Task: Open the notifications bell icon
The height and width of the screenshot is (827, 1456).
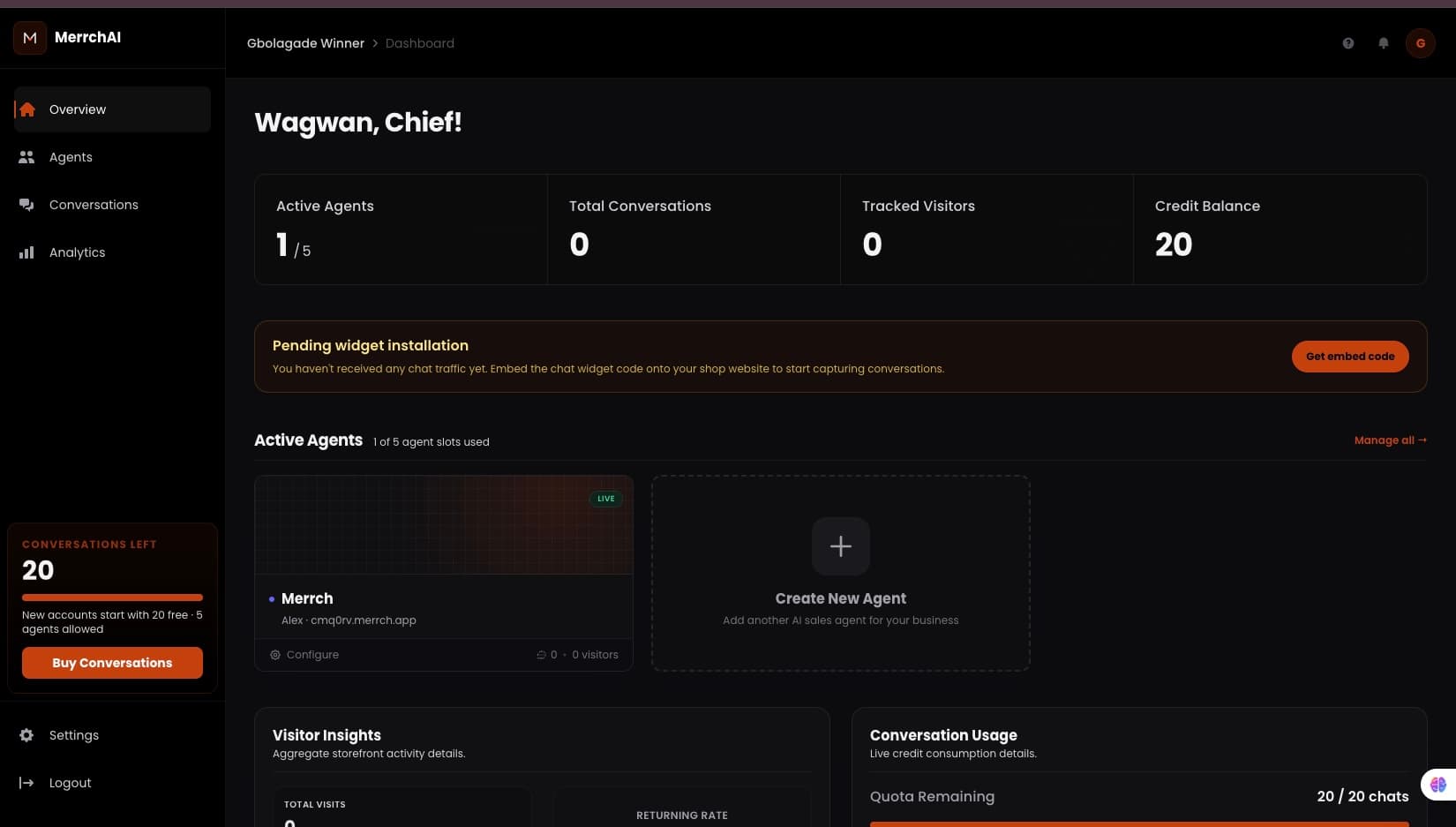Action: click(1384, 43)
